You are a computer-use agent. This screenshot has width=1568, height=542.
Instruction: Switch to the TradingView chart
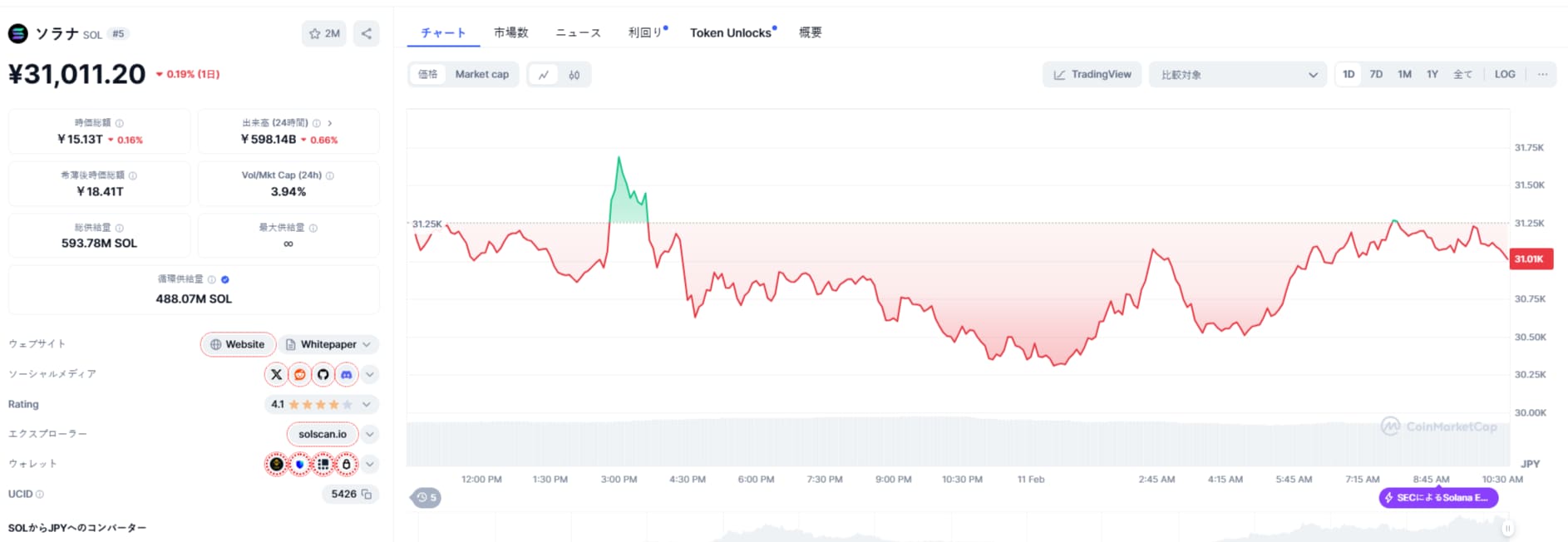pyautogui.click(x=1092, y=75)
